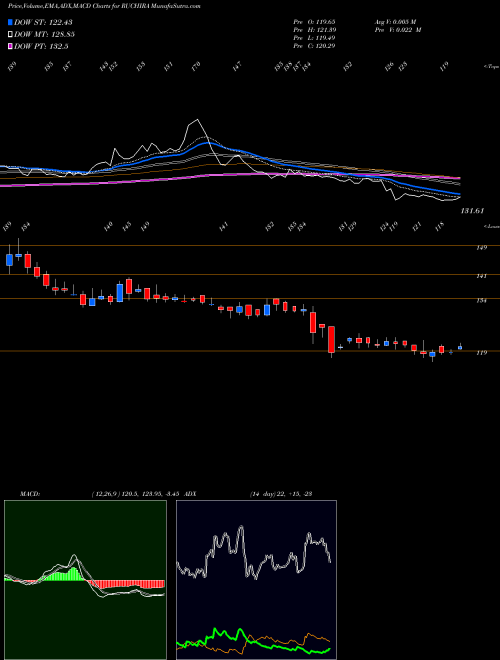500x660 pixels.
Task: Click the '170' peak label above EMA chart
Action: coord(196,66)
